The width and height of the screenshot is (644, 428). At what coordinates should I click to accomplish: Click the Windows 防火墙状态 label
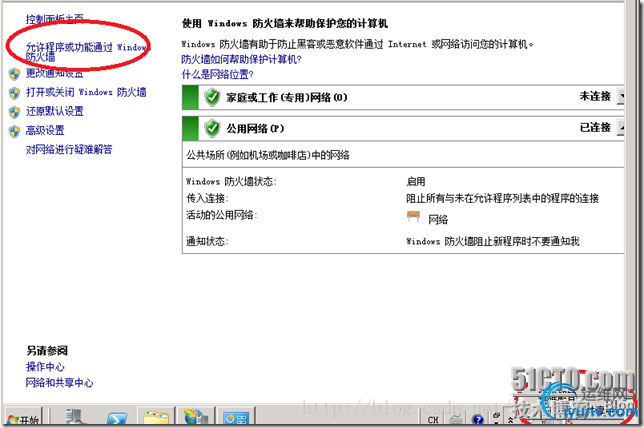pyautogui.click(x=232, y=181)
